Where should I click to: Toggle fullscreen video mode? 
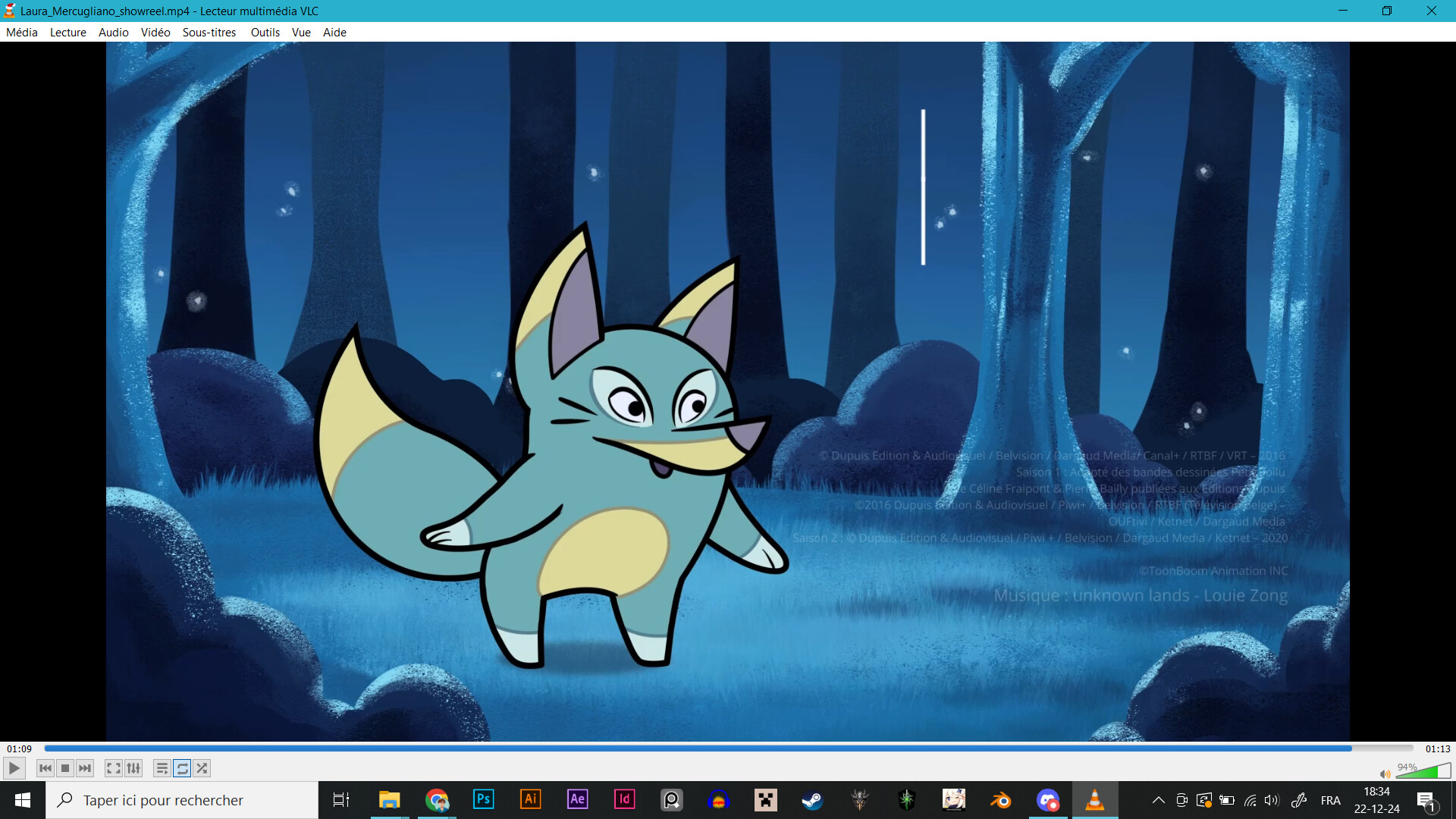[113, 768]
